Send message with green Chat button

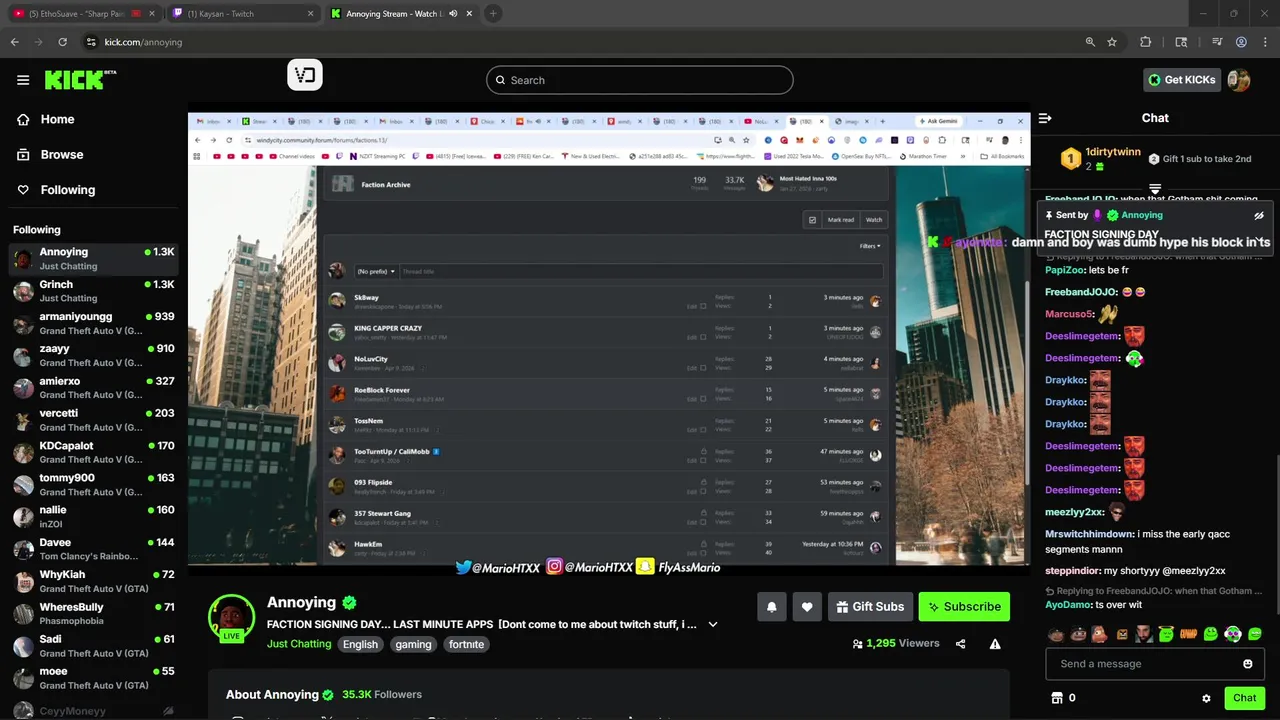[1244, 698]
